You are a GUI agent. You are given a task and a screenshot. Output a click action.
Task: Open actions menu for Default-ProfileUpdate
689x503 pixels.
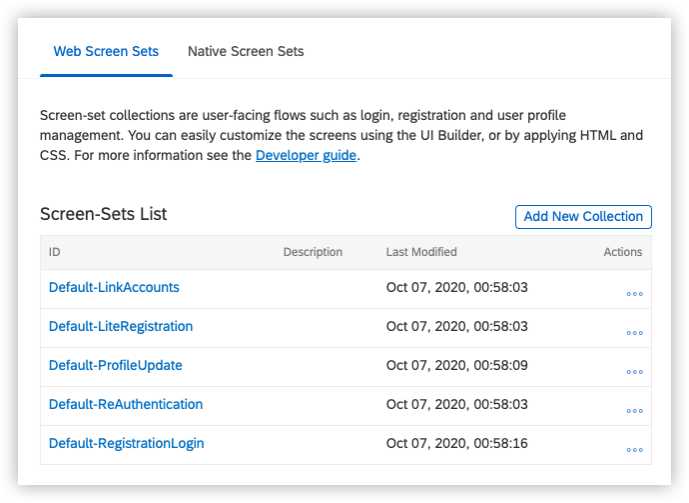[634, 372]
